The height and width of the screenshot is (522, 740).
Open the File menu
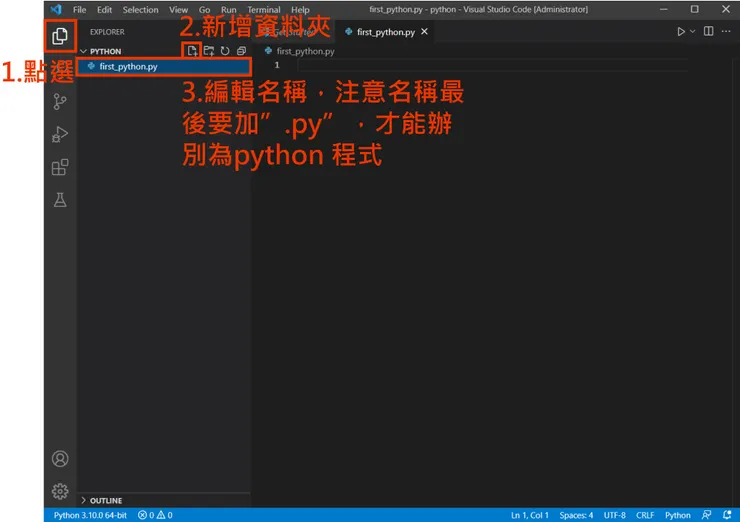click(x=79, y=9)
